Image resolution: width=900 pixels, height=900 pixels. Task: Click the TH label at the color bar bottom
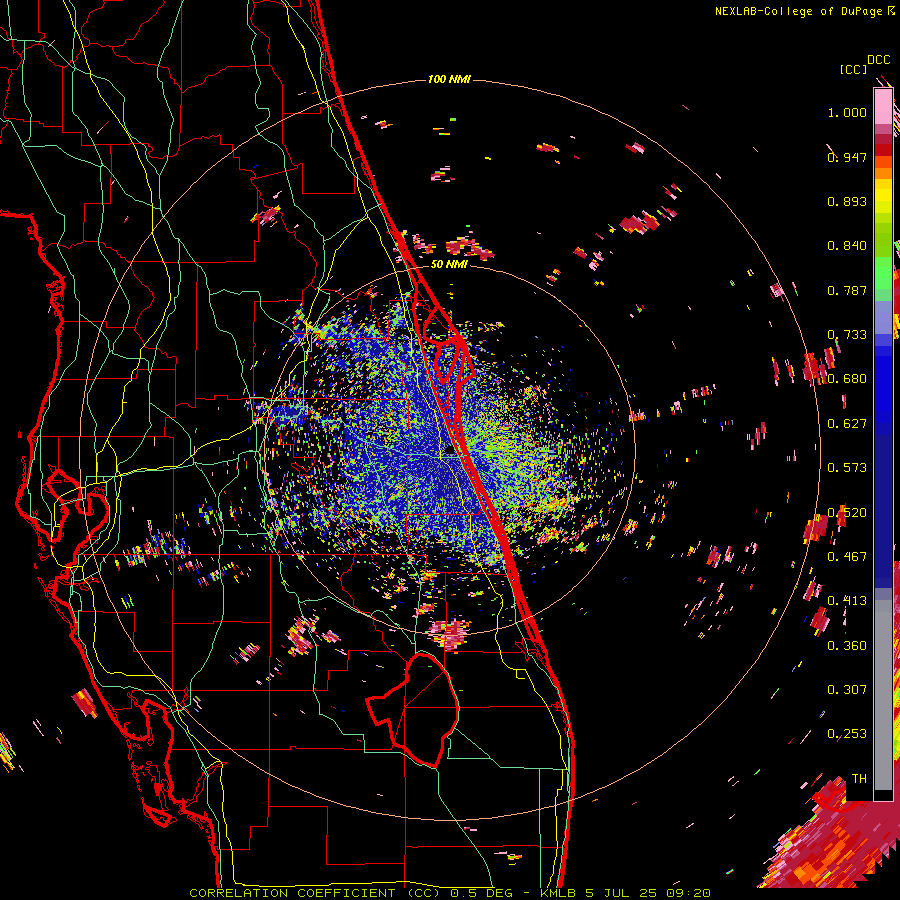click(859, 779)
